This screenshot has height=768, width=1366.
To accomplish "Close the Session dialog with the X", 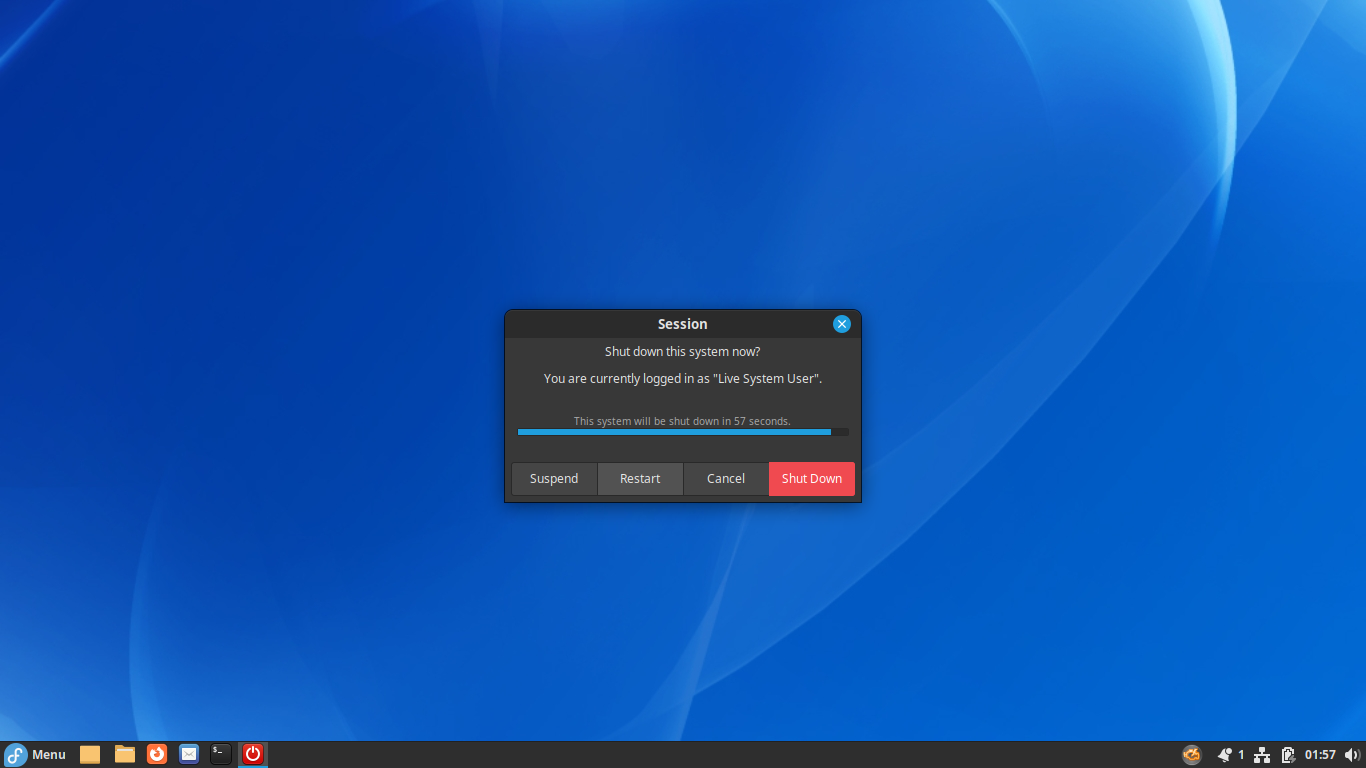I will 841,323.
